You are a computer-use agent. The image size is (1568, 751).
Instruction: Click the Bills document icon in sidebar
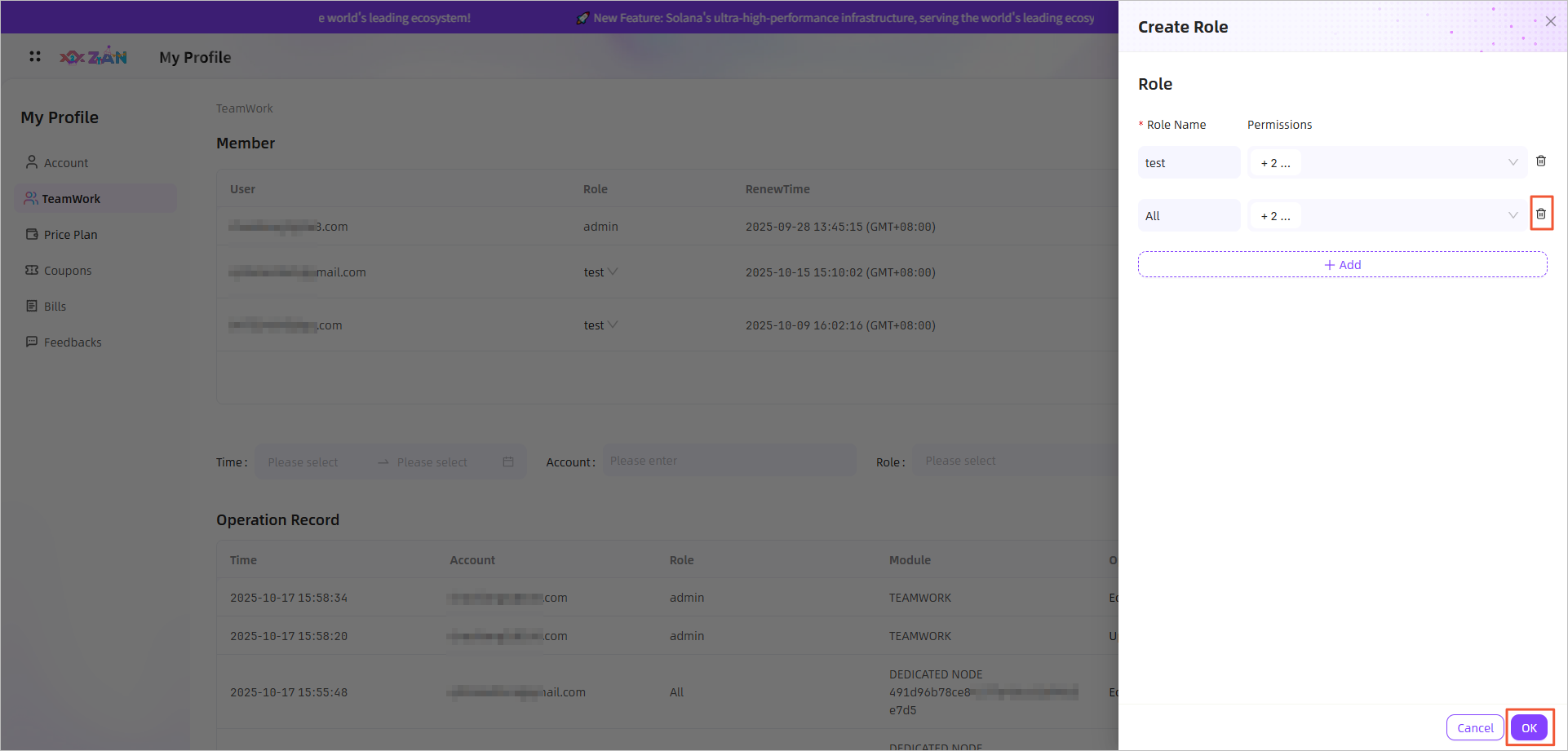pyautogui.click(x=32, y=306)
